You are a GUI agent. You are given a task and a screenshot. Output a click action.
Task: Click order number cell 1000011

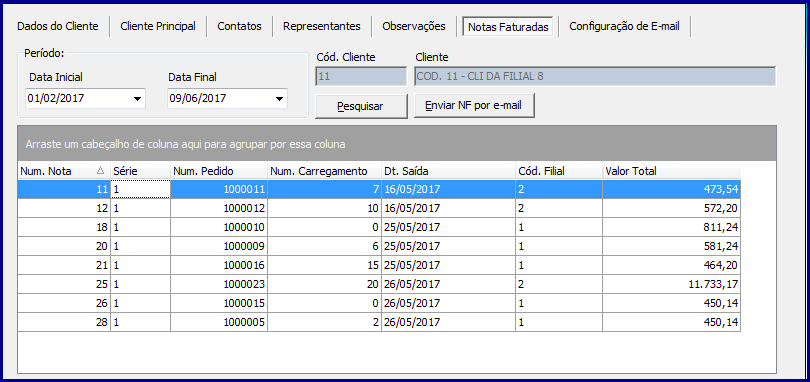(x=219, y=189)
